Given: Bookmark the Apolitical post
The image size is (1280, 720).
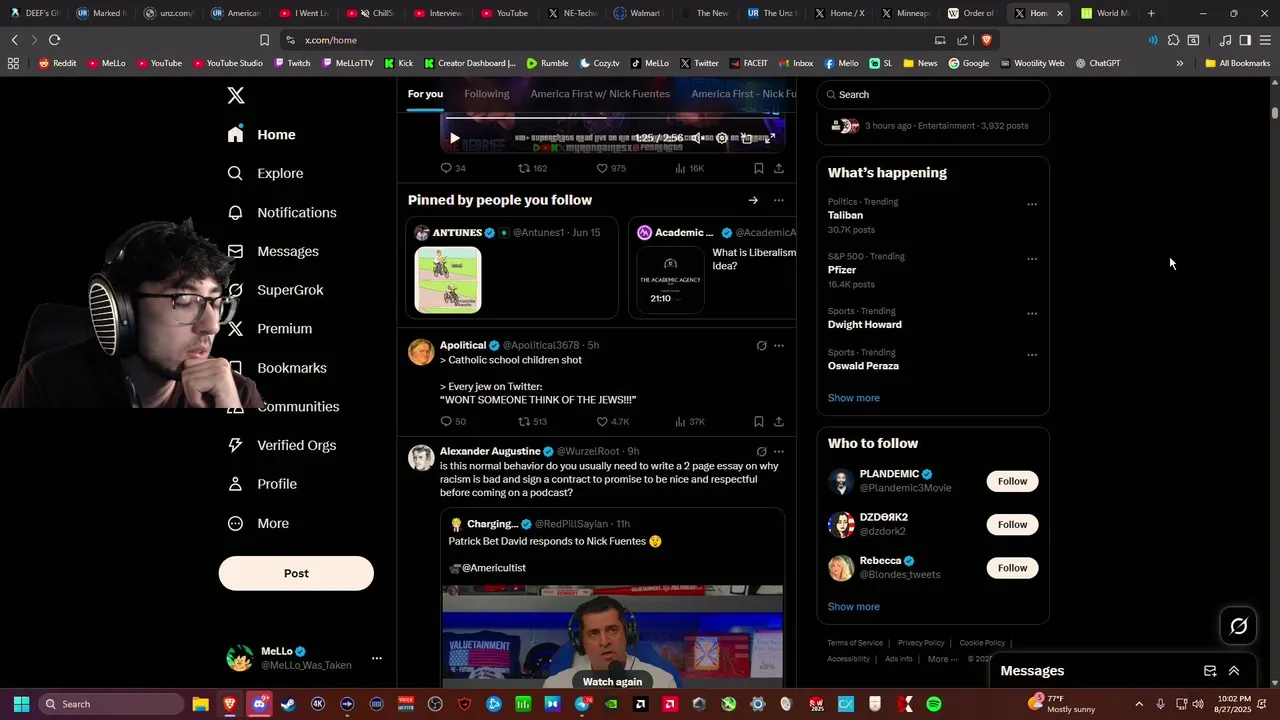Looking at the screenshot, I should tap(759, 422).
